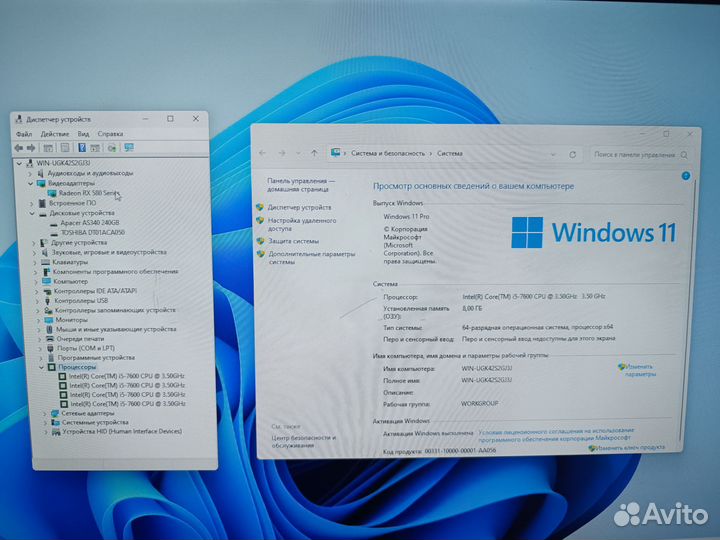720x540 pixels.
Task: Open the Файл menu
Action: (24, 134)
